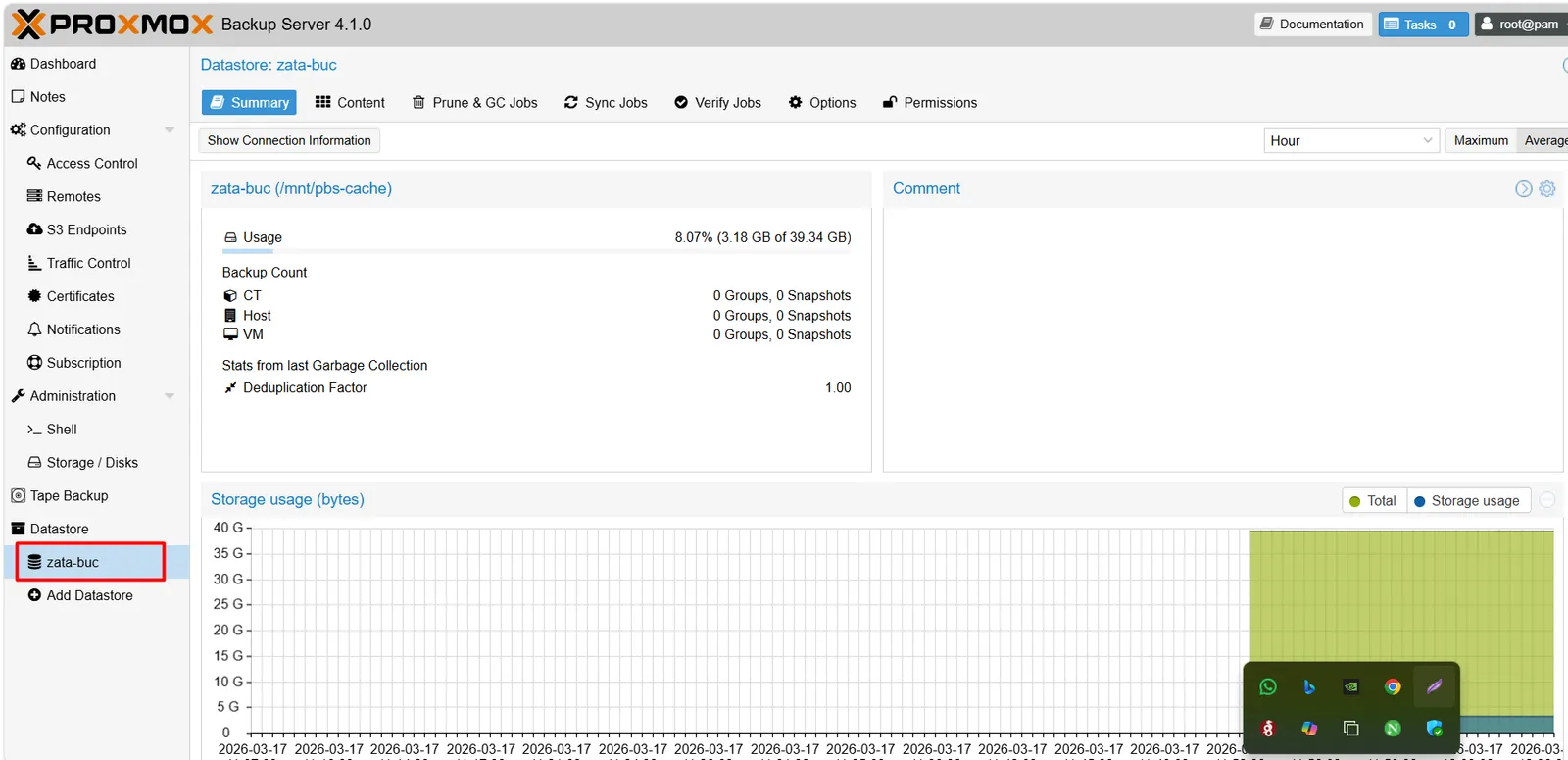Image resolution: width=1568 pixels, height=760 pixels.
Task: Open the Prune & GC Jobs tab
Action: tap(474, 103)
